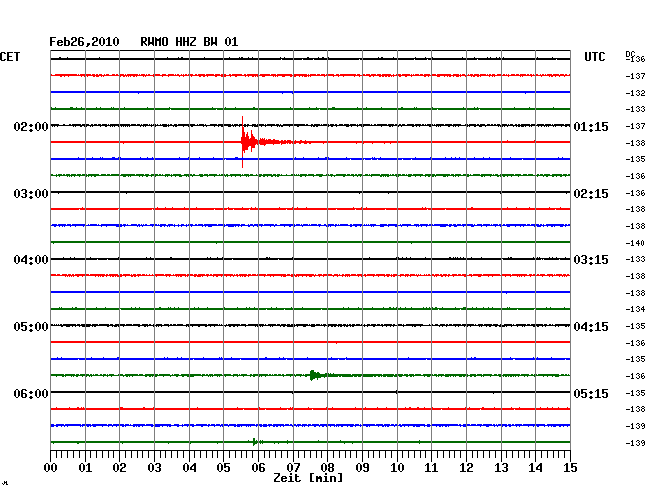This screenshot has width=650, height=494.
Task: Select the 06:00 CET time label
Action: click(31, 393)
